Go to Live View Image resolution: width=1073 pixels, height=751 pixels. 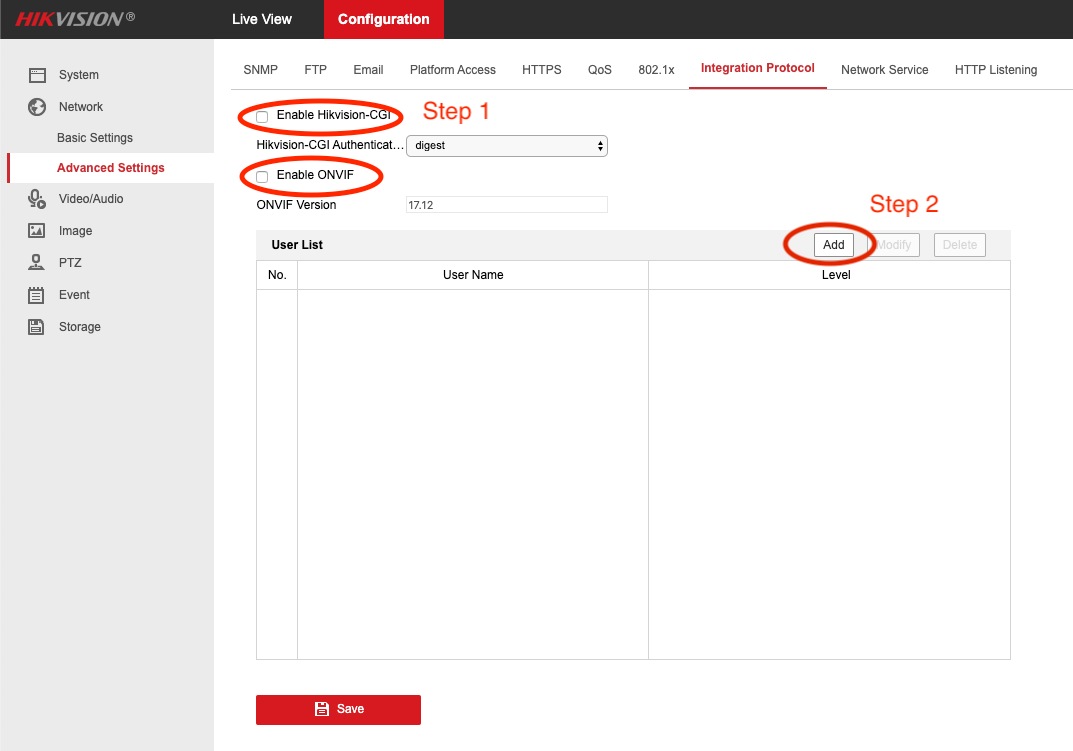(262, 19)
